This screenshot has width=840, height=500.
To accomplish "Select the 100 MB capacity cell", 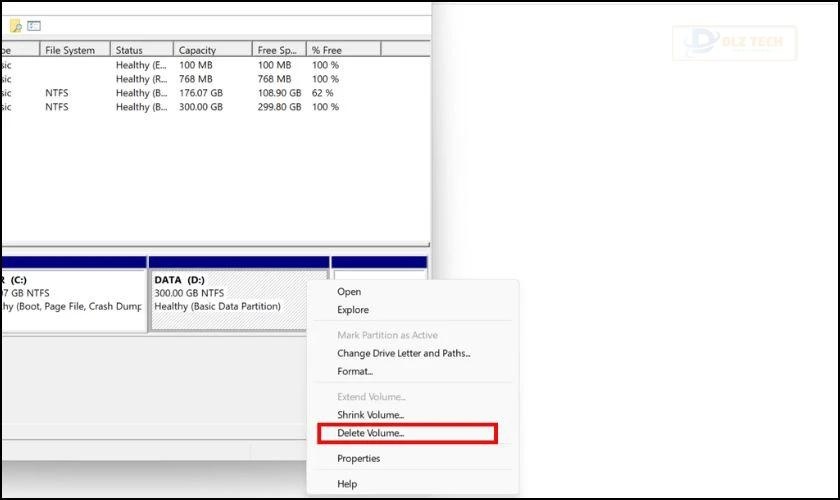I will pyautogui.click(x=196, y=65).
